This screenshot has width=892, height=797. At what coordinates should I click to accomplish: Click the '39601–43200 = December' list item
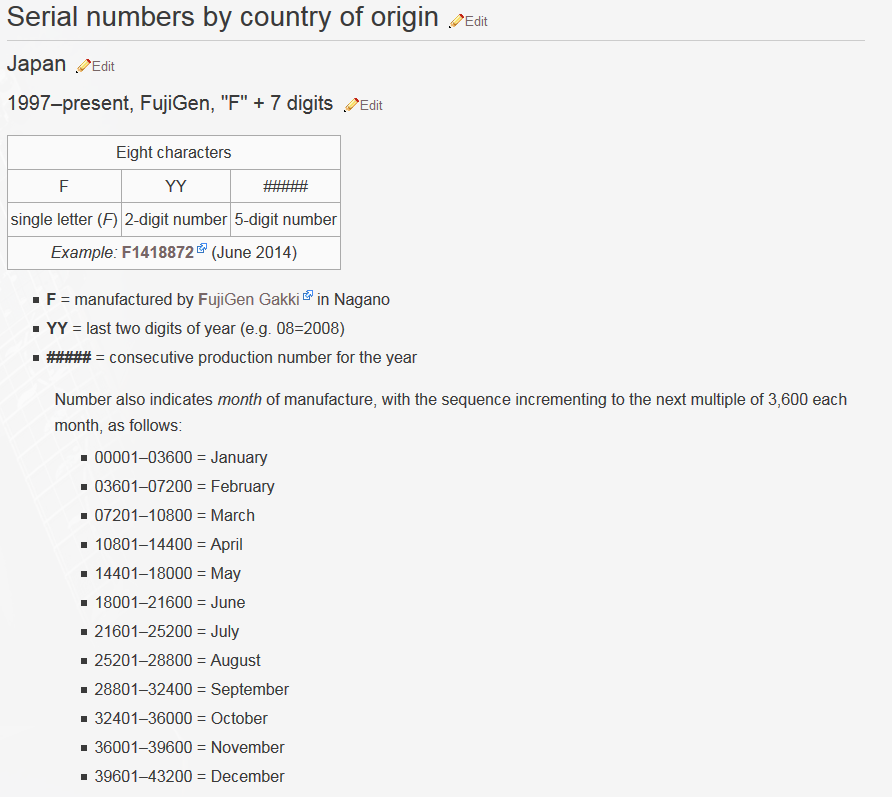[x=189, y=777]
